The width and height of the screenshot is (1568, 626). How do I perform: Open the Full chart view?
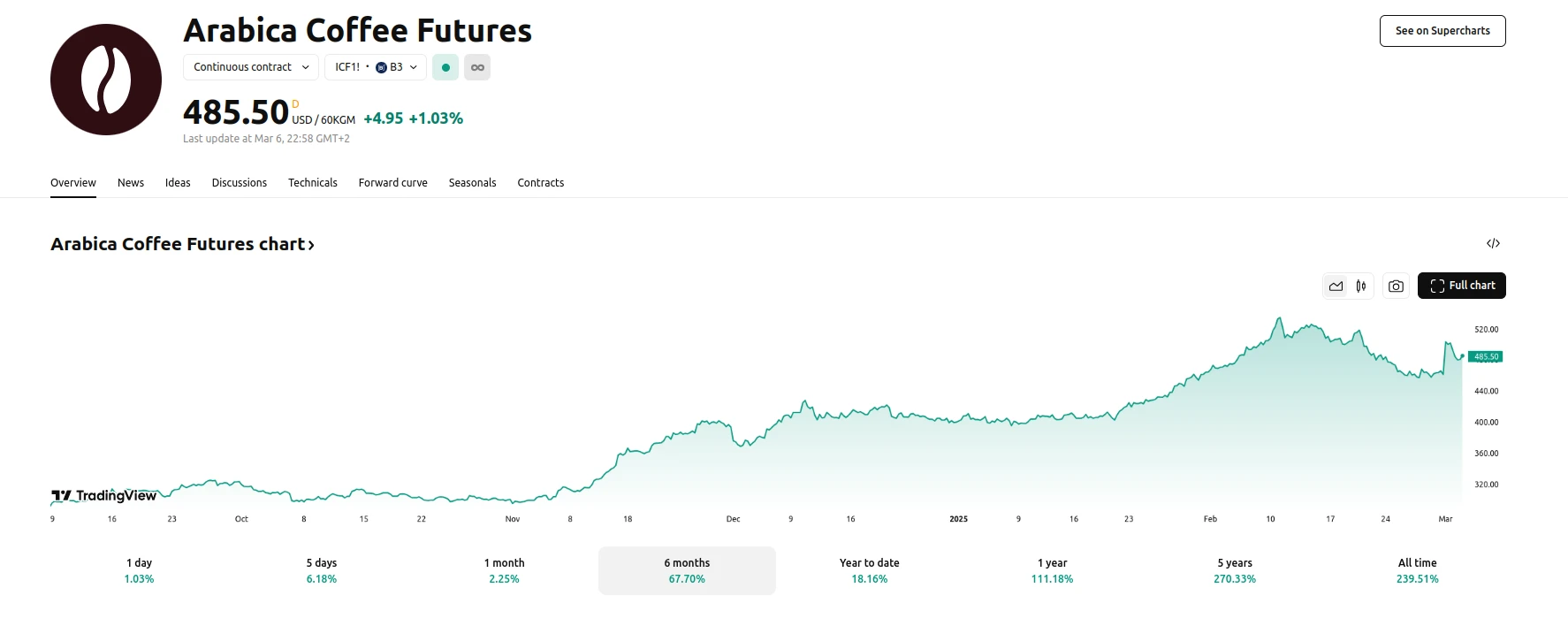1461,286
